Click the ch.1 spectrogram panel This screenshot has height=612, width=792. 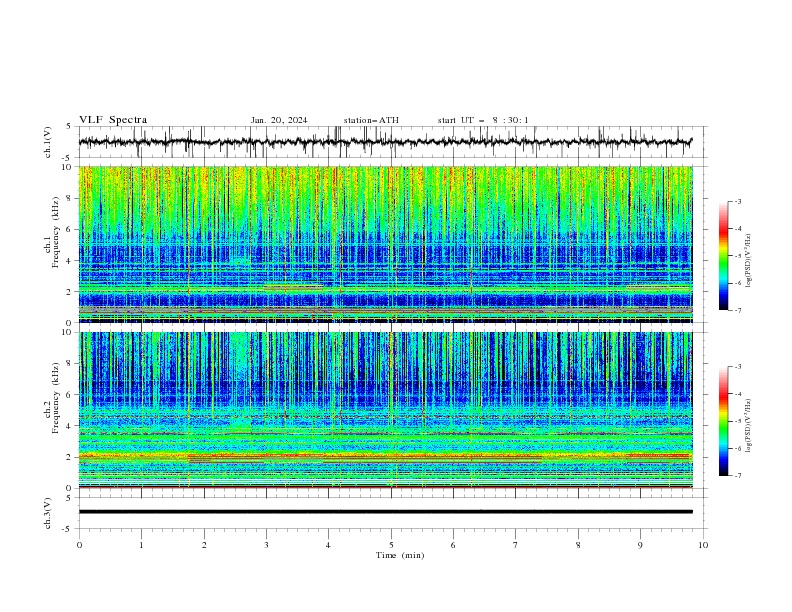click(385, 244)
